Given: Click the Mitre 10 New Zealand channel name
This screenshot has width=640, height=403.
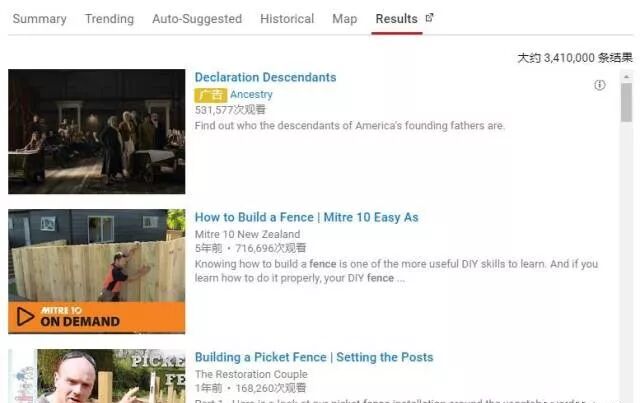Looking at the screenshot, I should (x=247, y=234).
